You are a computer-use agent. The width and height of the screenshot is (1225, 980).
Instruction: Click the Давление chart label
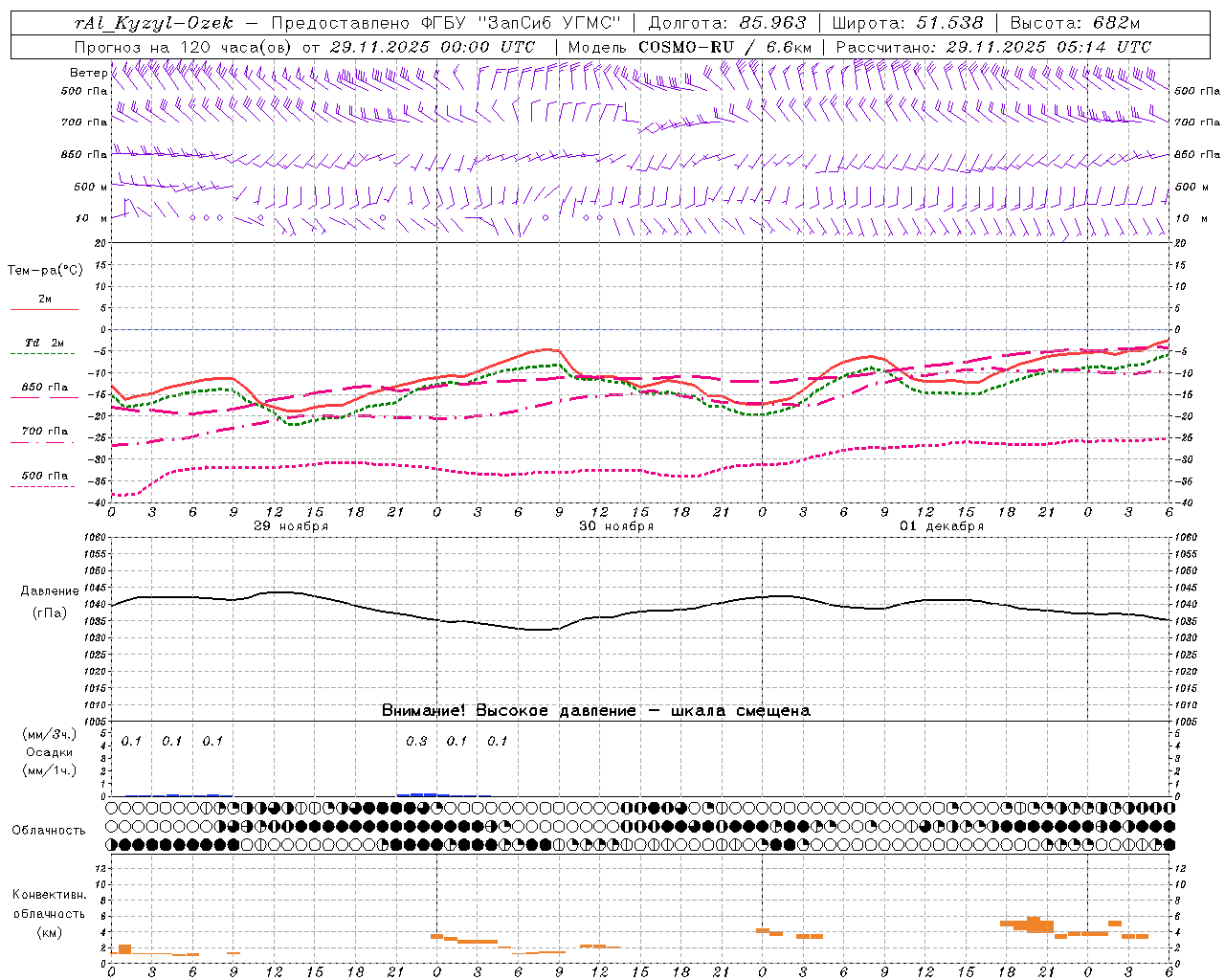(x=48, y=591)
